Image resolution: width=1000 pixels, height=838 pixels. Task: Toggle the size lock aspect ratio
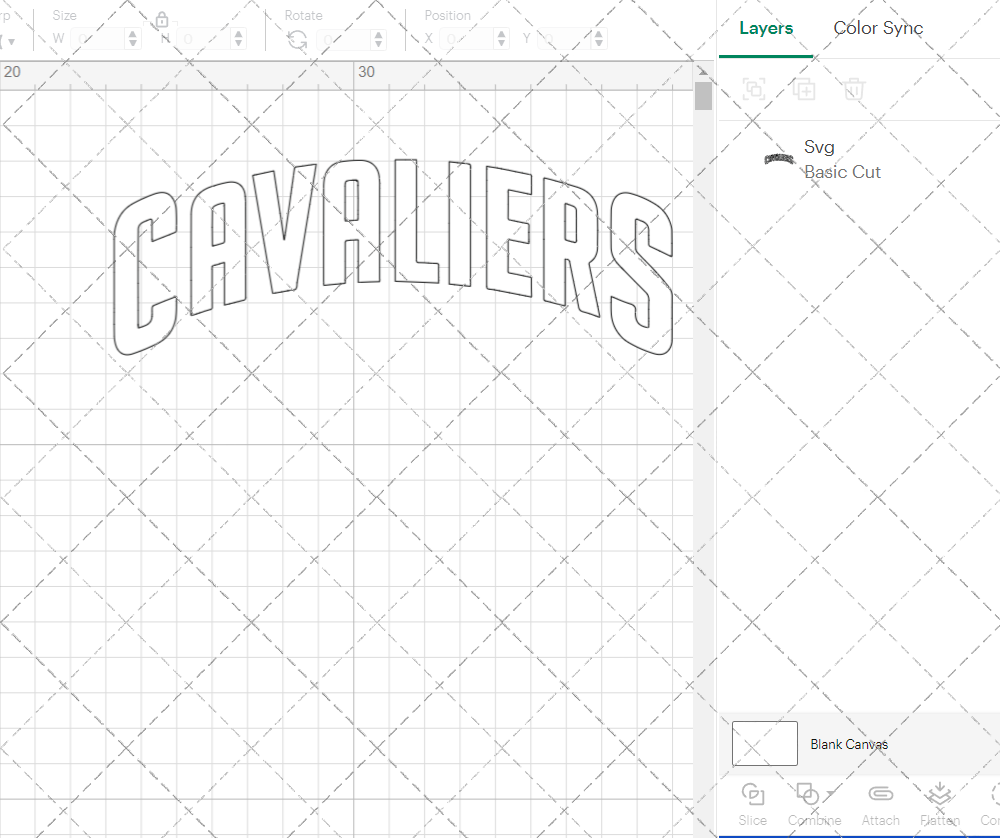[162, 20]
